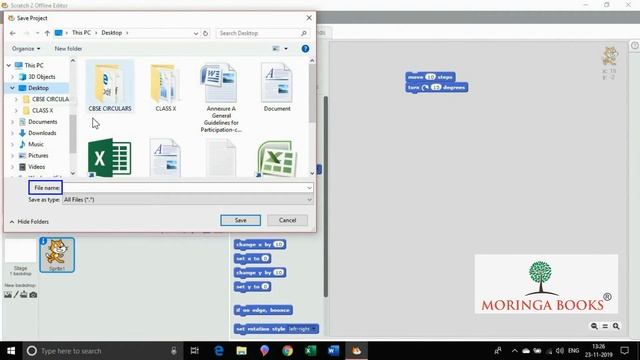Select CBSE CIRCULARS in navigation tree
The image size is (640, 360).
pos(50,99)
